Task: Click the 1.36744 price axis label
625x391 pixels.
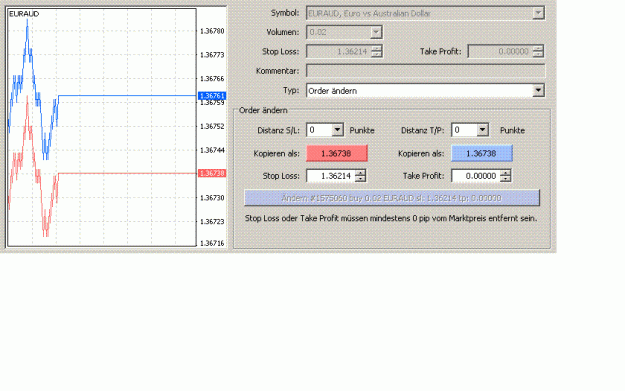Action: tap(212, 150)
